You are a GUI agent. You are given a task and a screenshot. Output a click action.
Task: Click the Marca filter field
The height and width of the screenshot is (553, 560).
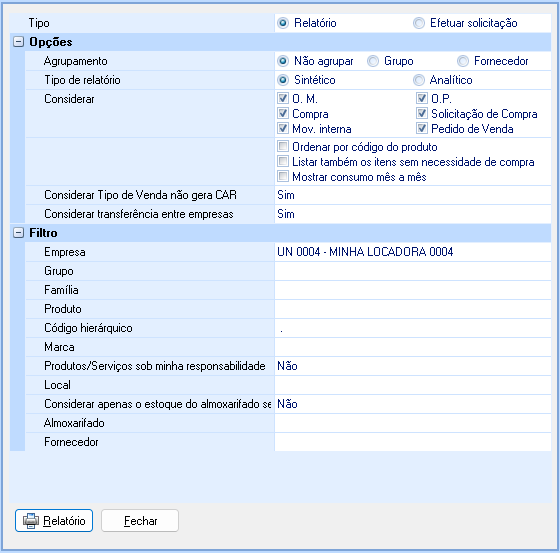coord(413,347)
